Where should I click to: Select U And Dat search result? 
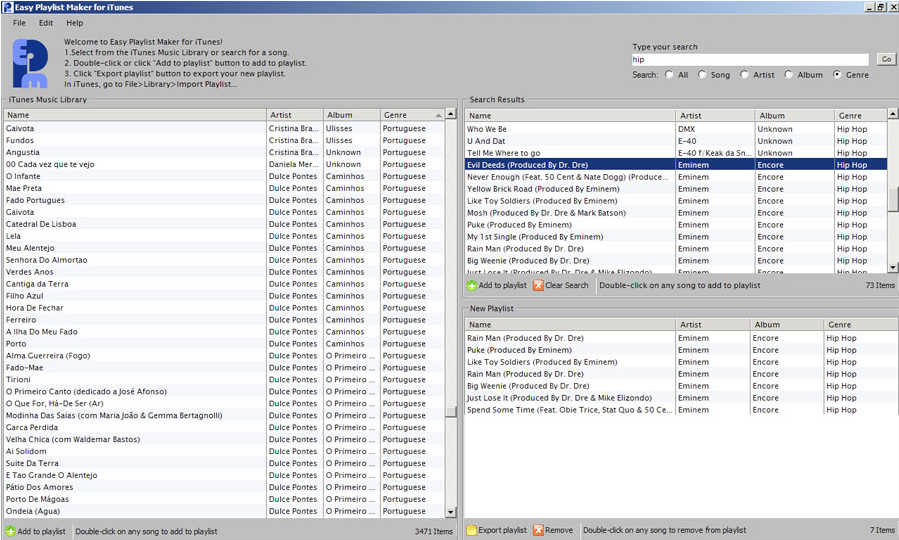[675, 141]
